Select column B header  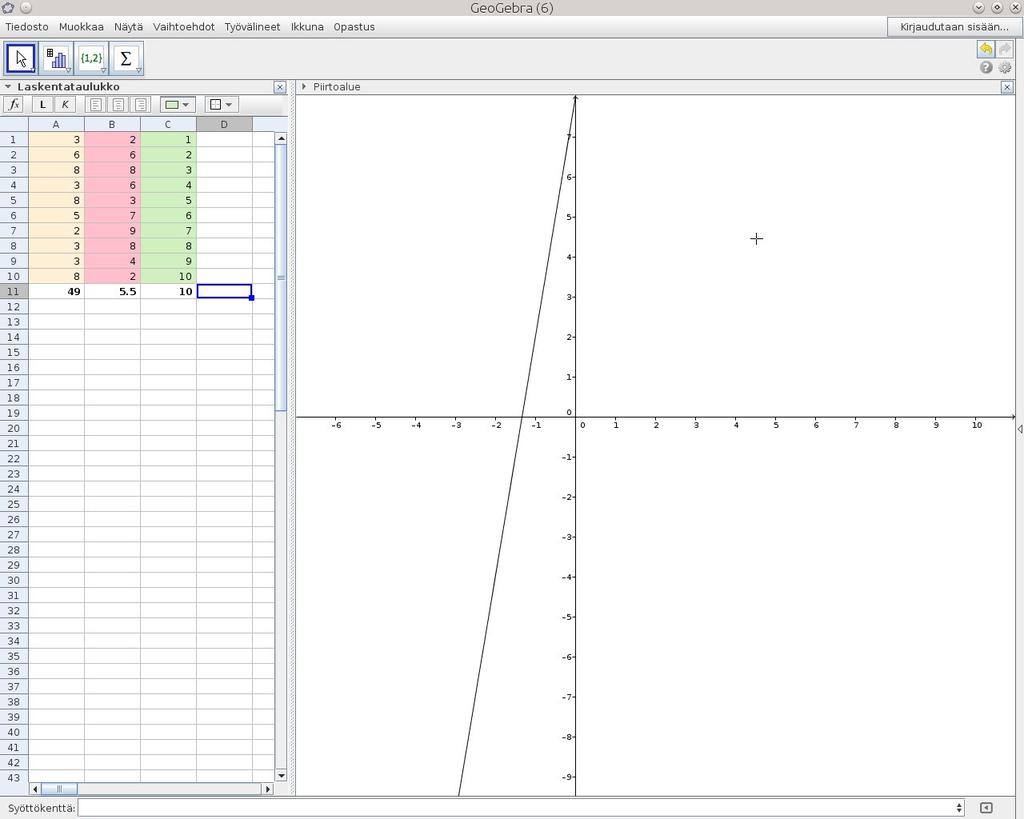click(112, 124)
